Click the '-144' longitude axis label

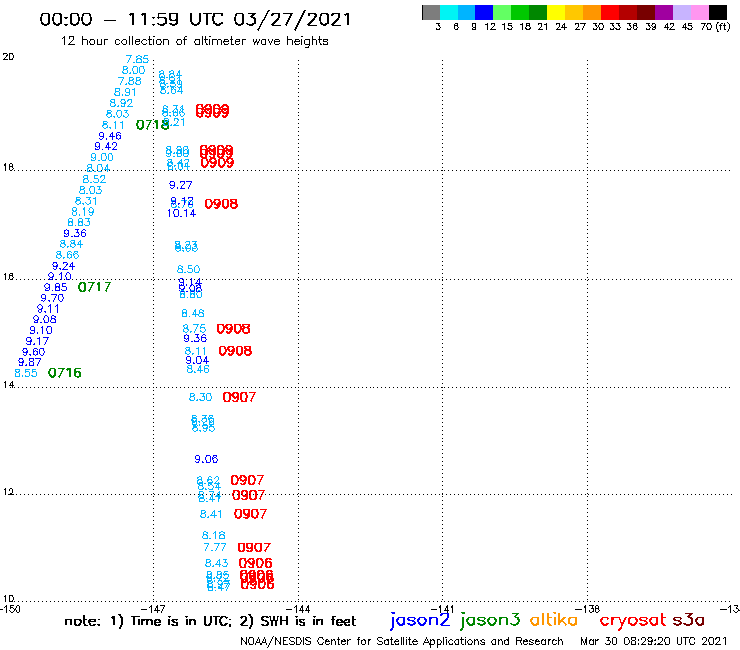298,609
